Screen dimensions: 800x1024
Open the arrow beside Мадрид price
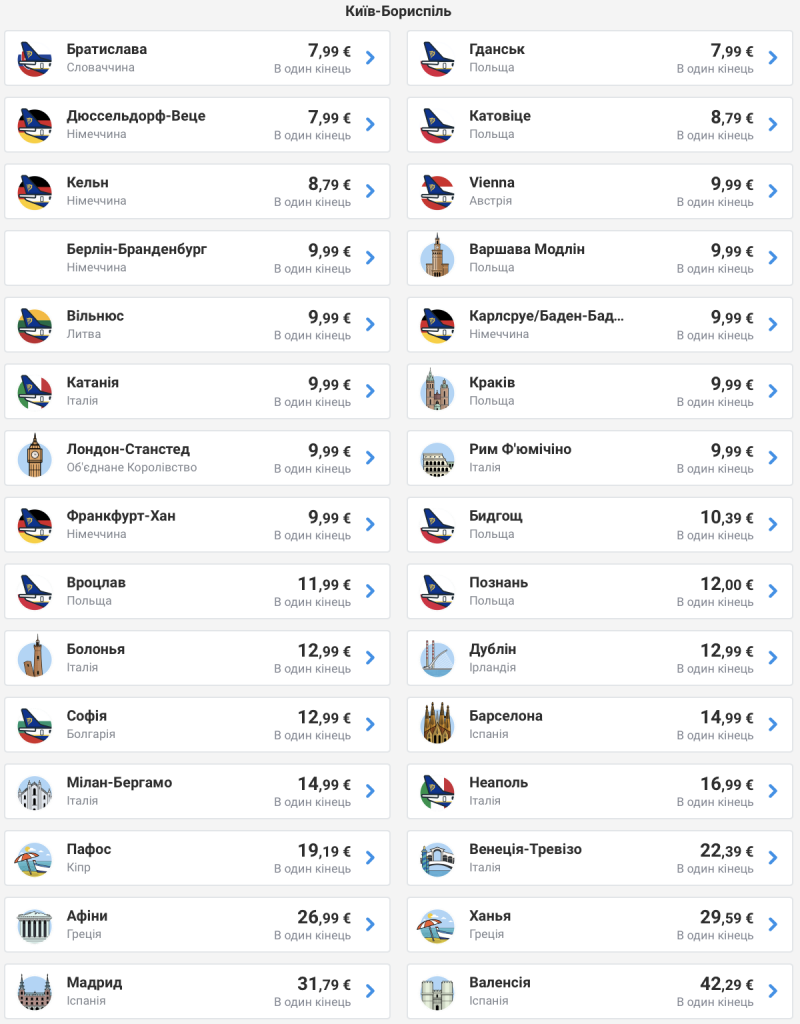(x=370, y=991)
